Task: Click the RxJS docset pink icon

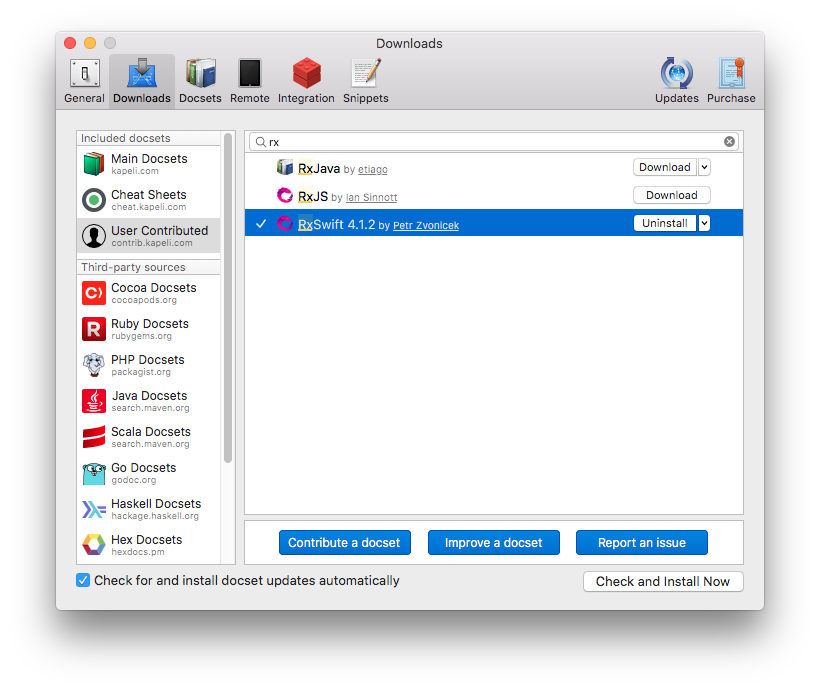Action: tap(285, 195)
